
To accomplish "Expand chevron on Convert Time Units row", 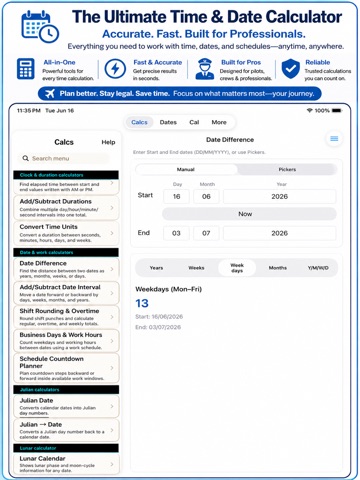I will point(112,233).
